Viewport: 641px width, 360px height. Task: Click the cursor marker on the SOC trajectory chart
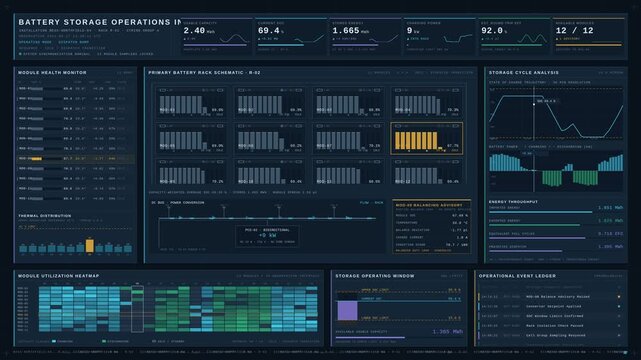click(x=533, y=104)
